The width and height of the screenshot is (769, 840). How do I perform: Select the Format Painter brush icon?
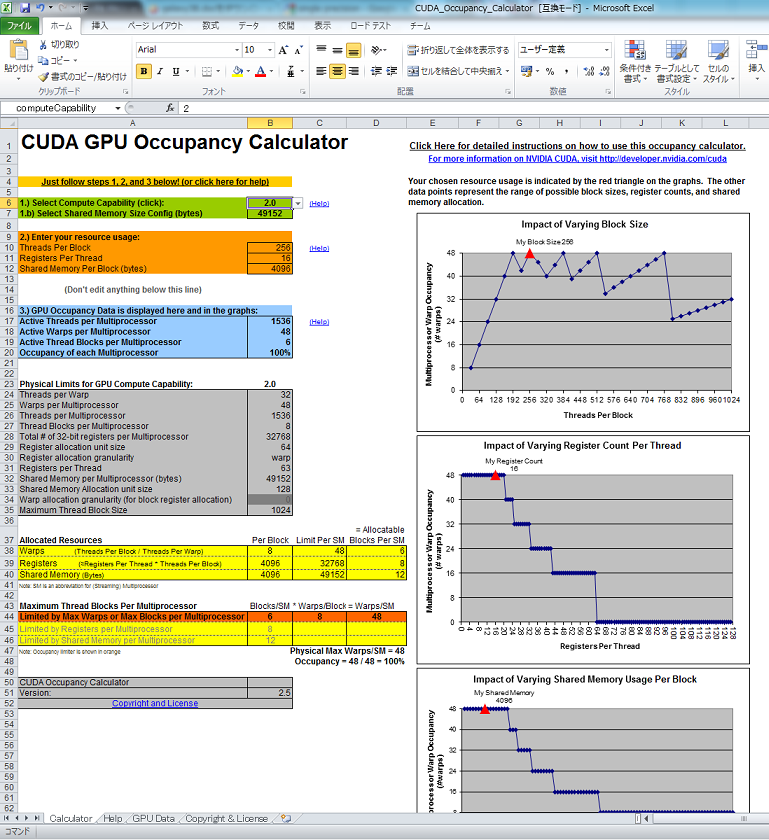[43, 76]
